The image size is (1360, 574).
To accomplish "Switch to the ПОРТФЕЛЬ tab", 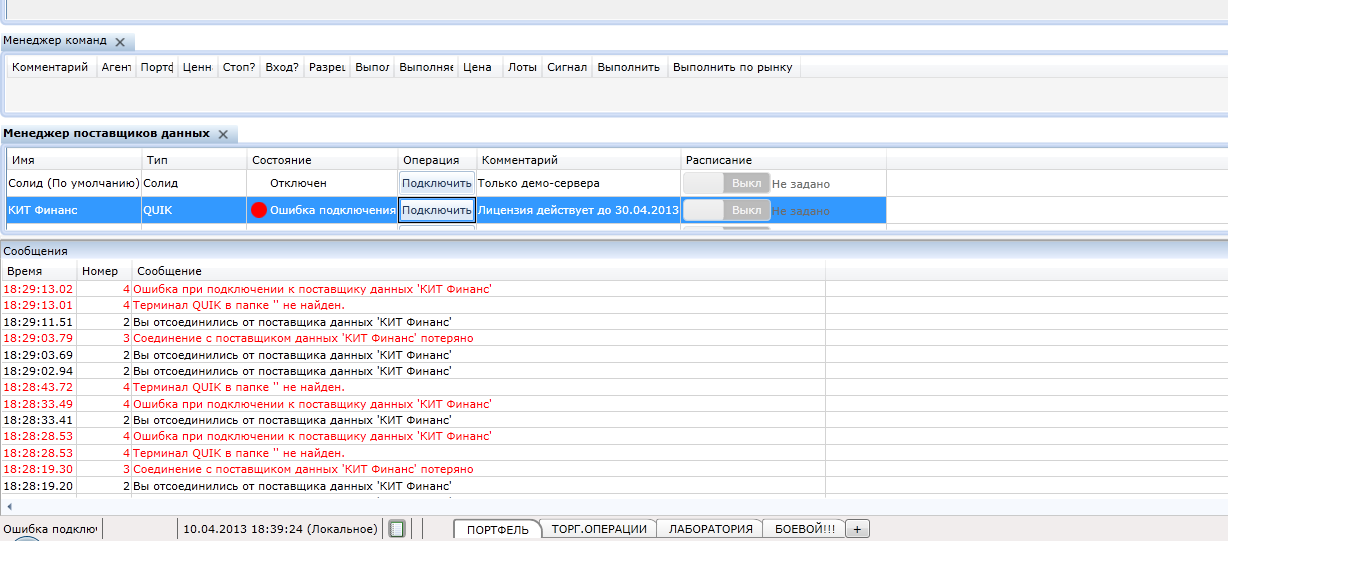I will [497, 529].
